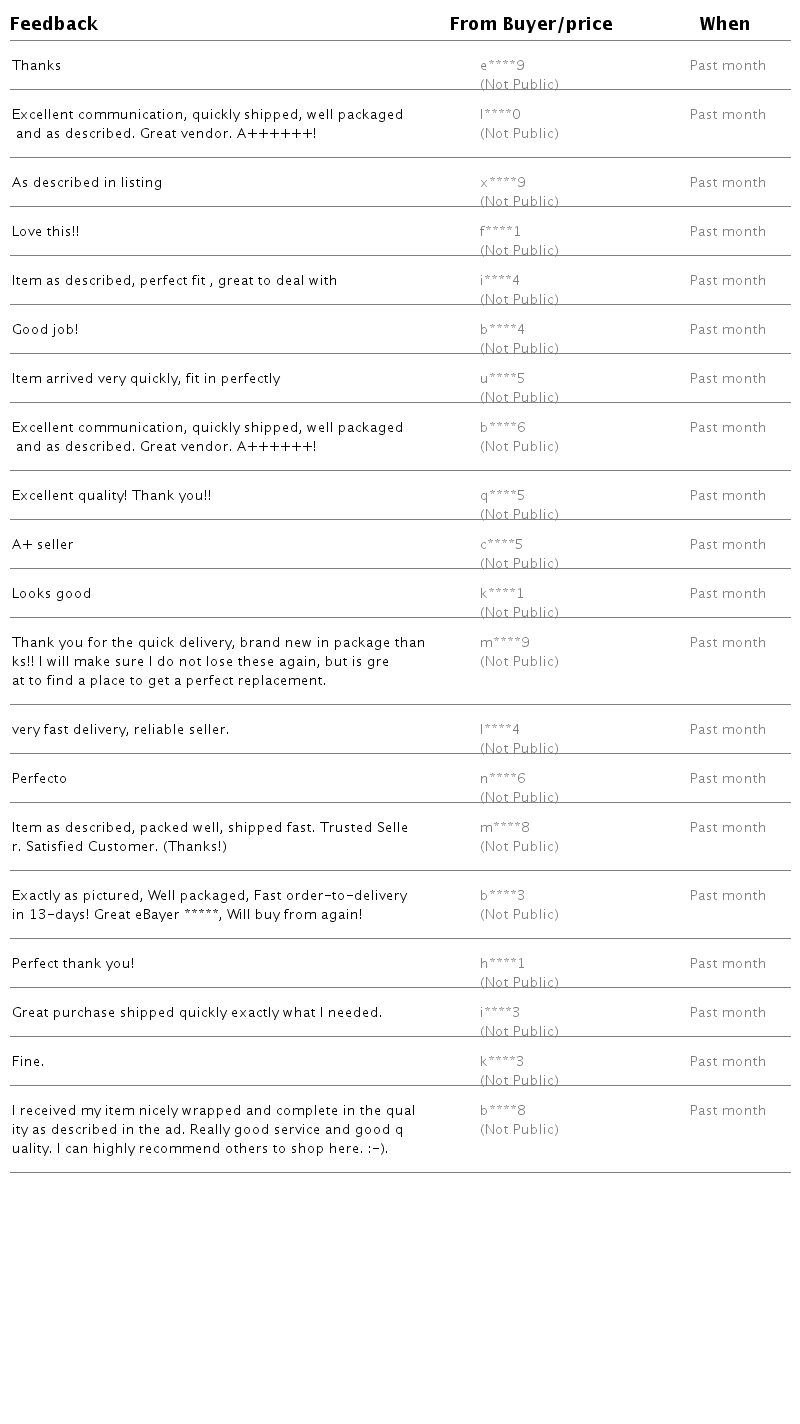800x1424 pixels.
Task: Select buyer m****9 name
Action: 505,643
